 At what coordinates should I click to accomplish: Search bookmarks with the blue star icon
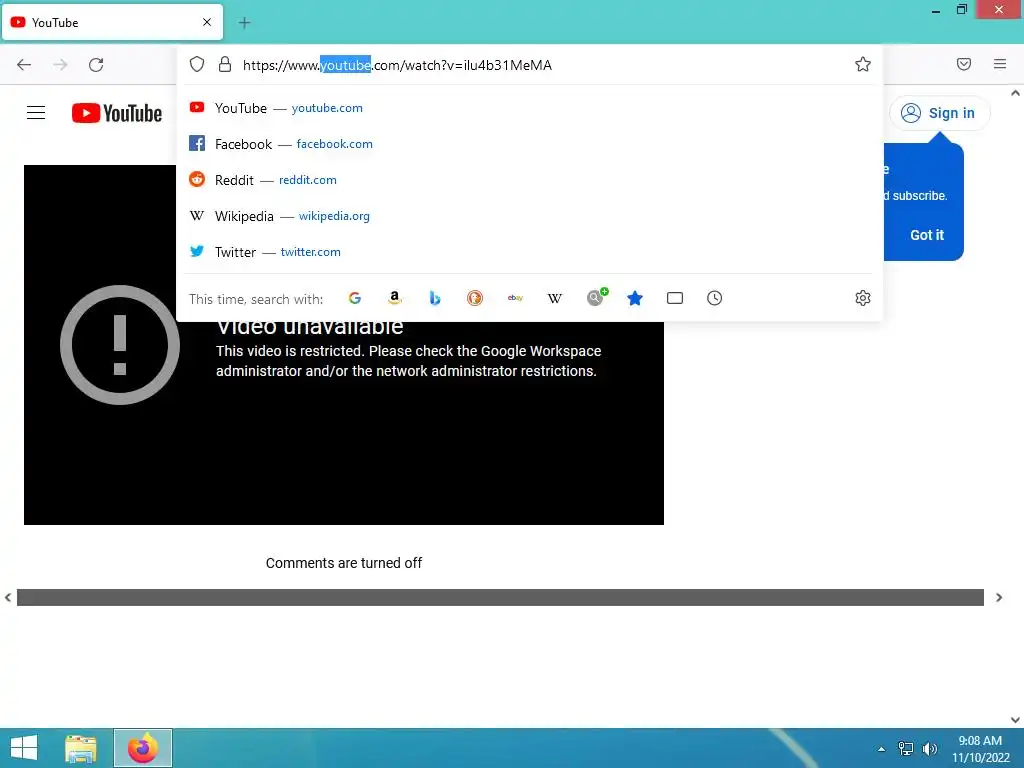tap(635, 298)
